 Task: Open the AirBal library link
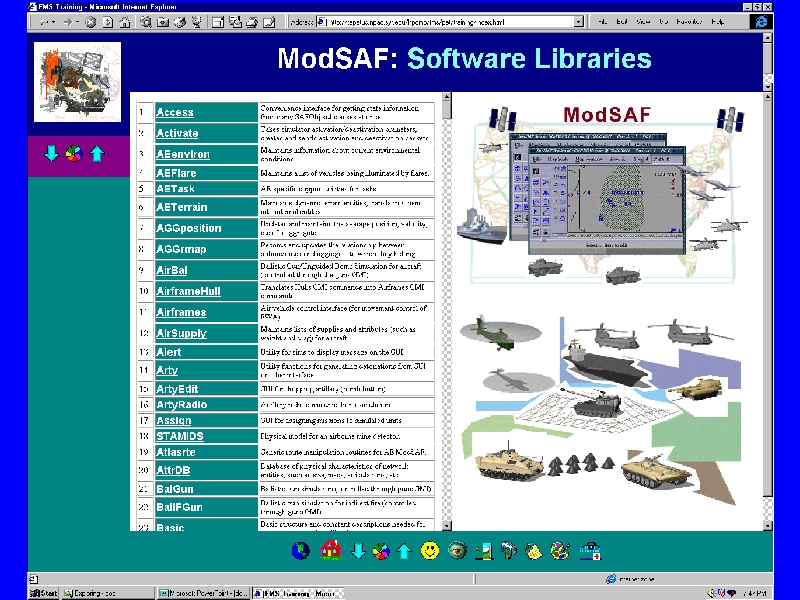click(x=171, y=270)
